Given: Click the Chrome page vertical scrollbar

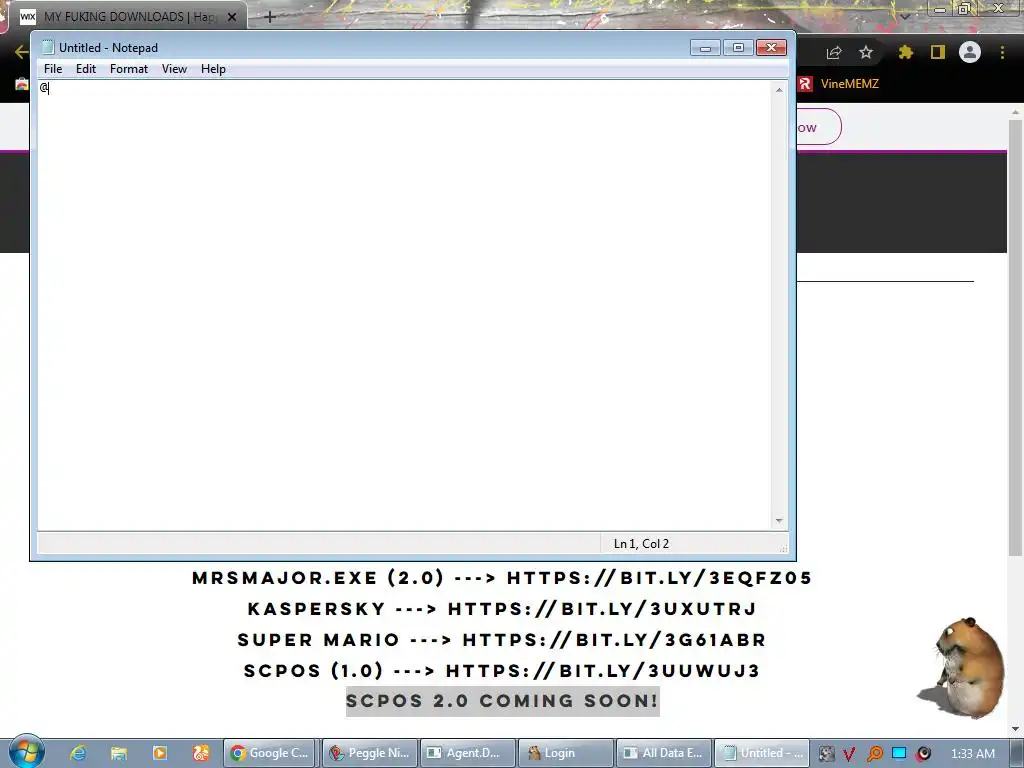Looking at the screenshot, I should click(1015, 337).
